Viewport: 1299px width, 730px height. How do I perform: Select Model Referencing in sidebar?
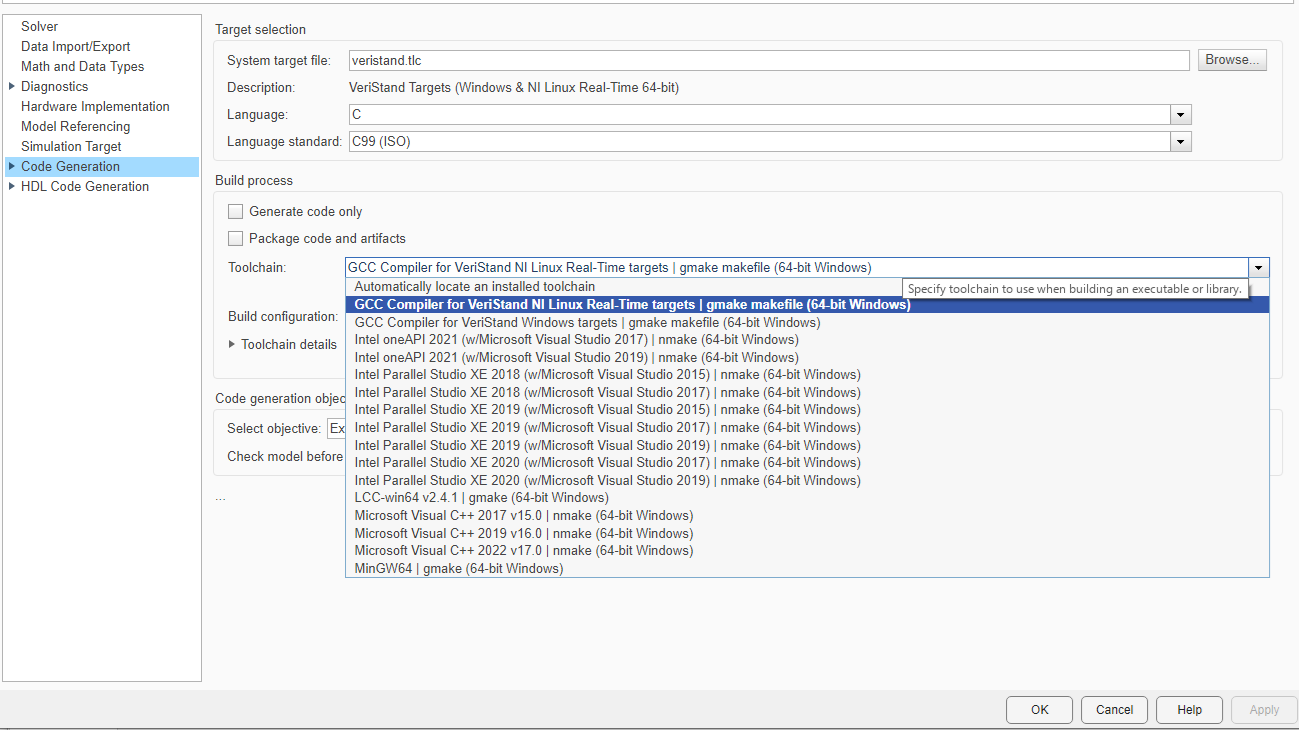(75, 126)
